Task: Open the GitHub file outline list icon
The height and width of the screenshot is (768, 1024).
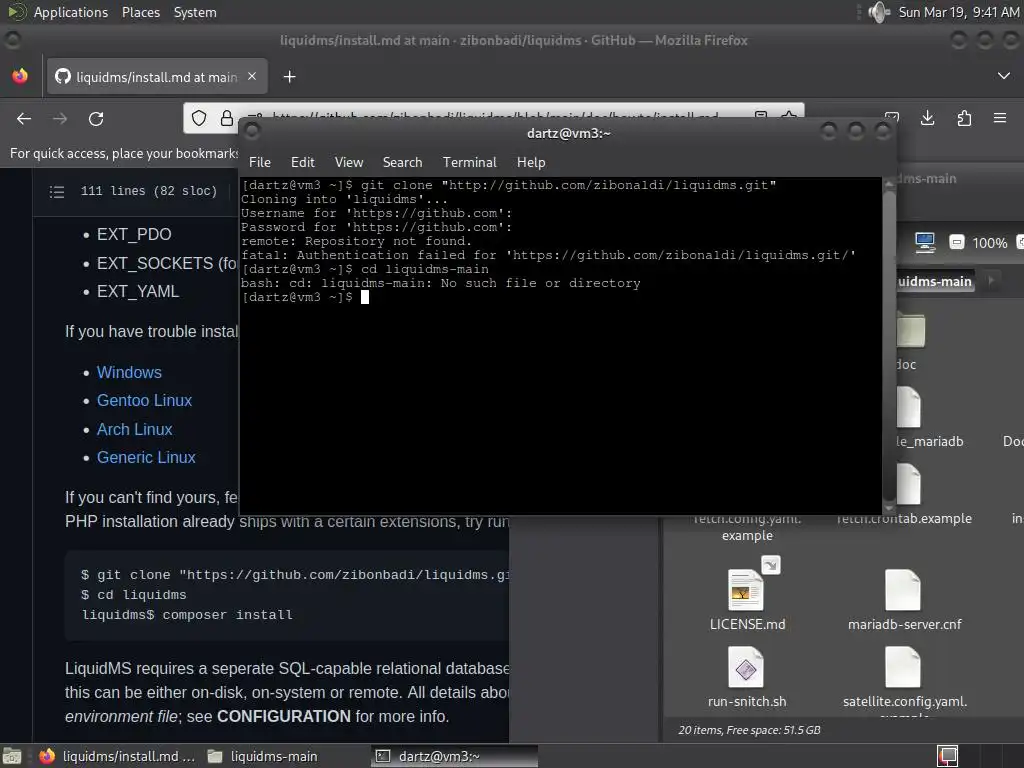Action: point(57,191)
